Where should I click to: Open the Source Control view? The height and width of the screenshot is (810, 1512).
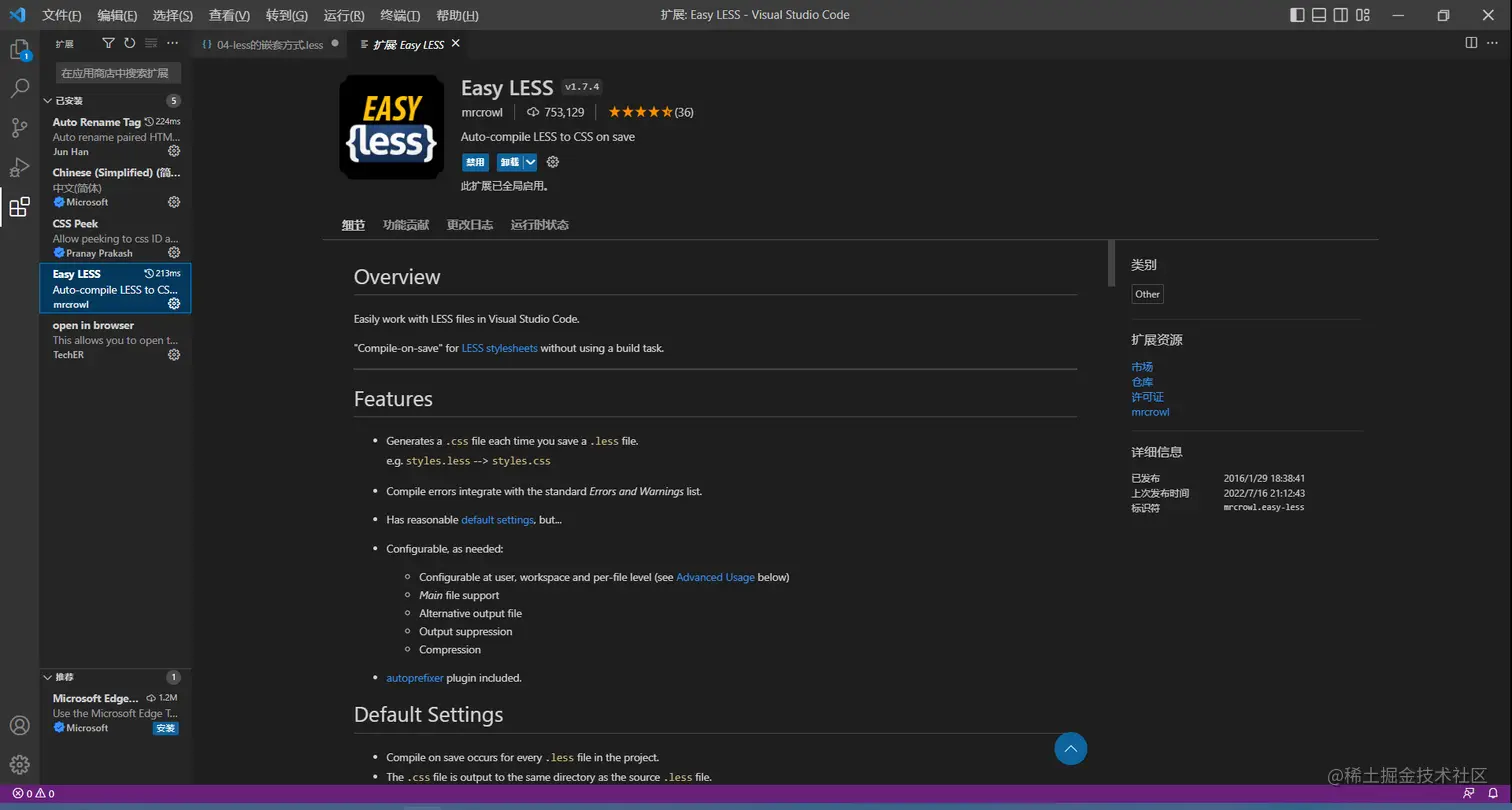[19, 128]
